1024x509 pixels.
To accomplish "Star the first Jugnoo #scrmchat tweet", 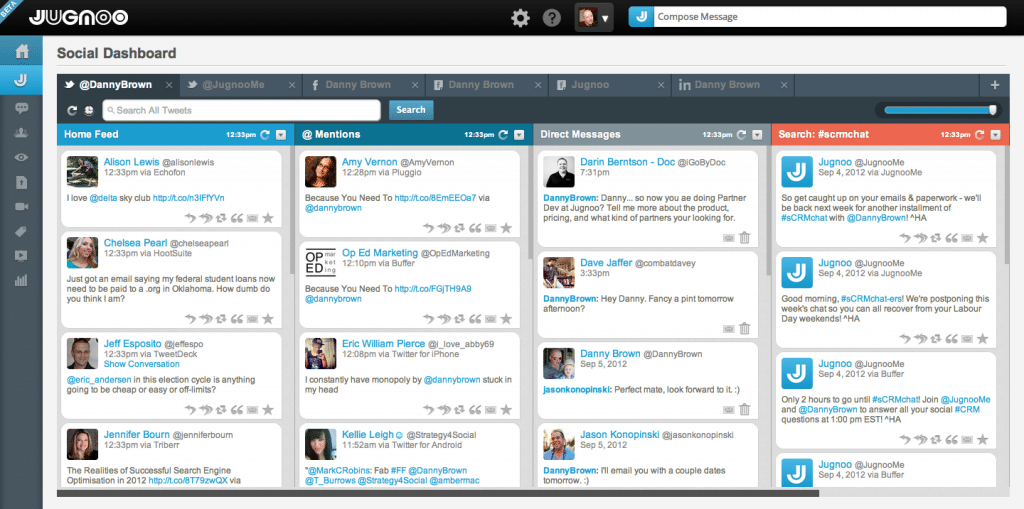I will click(982, 238).
